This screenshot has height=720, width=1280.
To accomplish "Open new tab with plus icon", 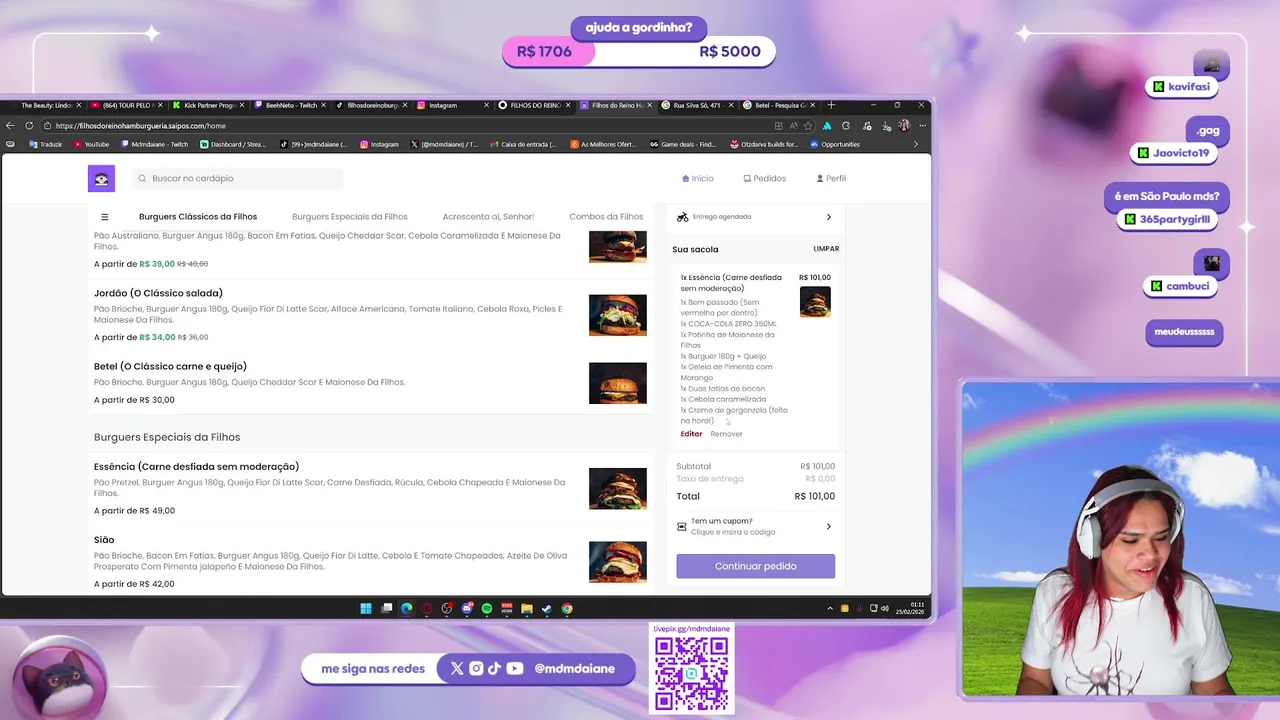I will [x=831, y=105].
